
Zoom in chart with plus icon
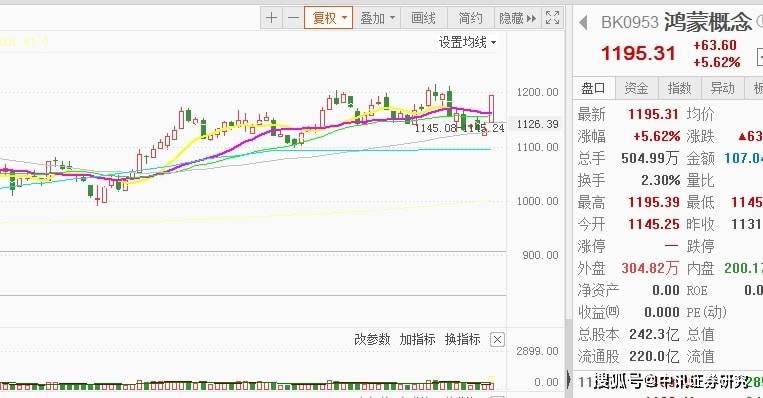click(x=271, y=18)
